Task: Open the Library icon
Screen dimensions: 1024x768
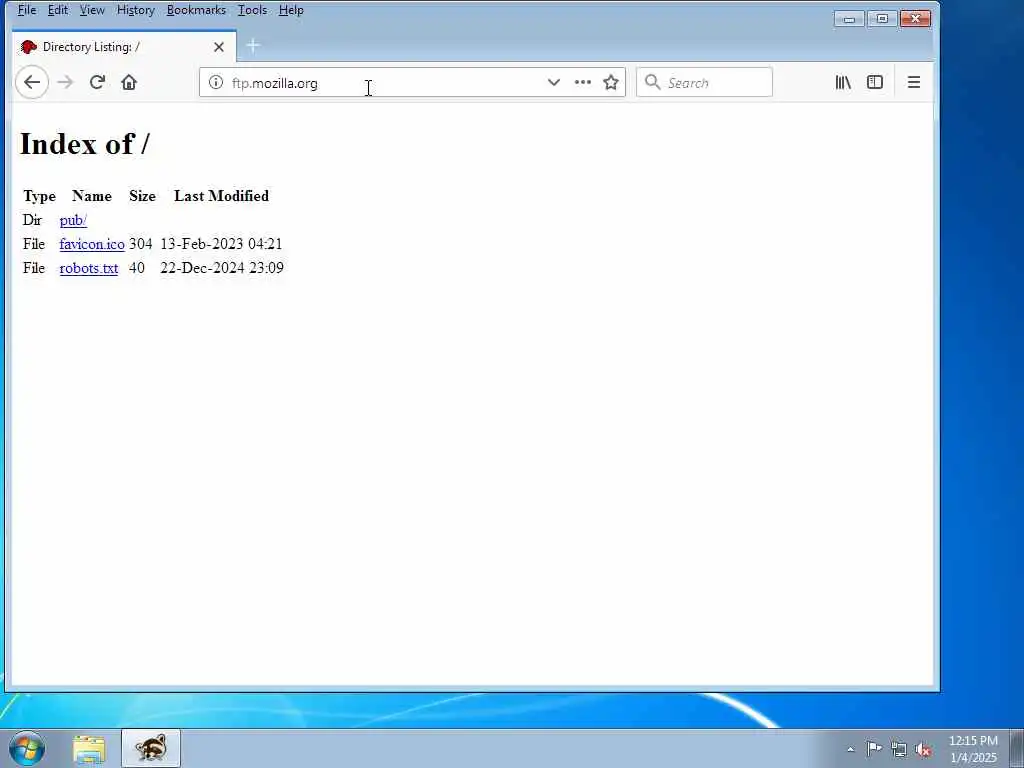Action: click(843, 82)
